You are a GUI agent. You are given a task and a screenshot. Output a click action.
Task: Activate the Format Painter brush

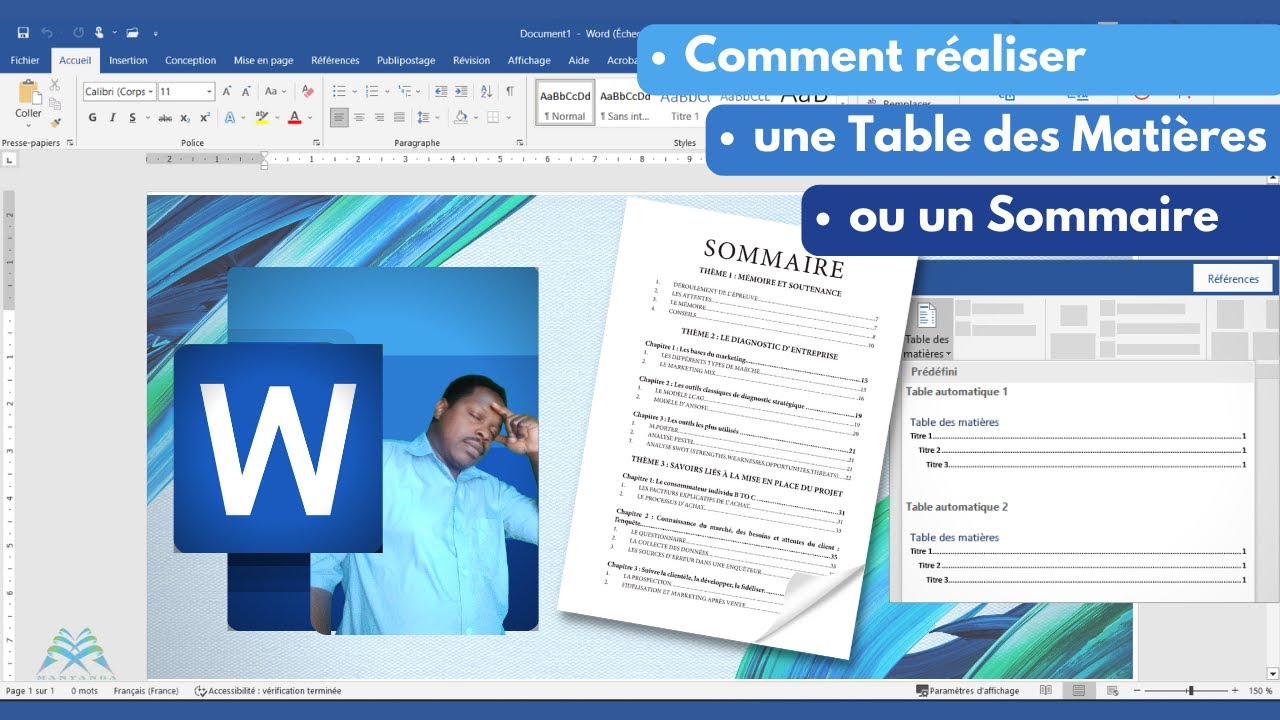click(x=54, y=122)
